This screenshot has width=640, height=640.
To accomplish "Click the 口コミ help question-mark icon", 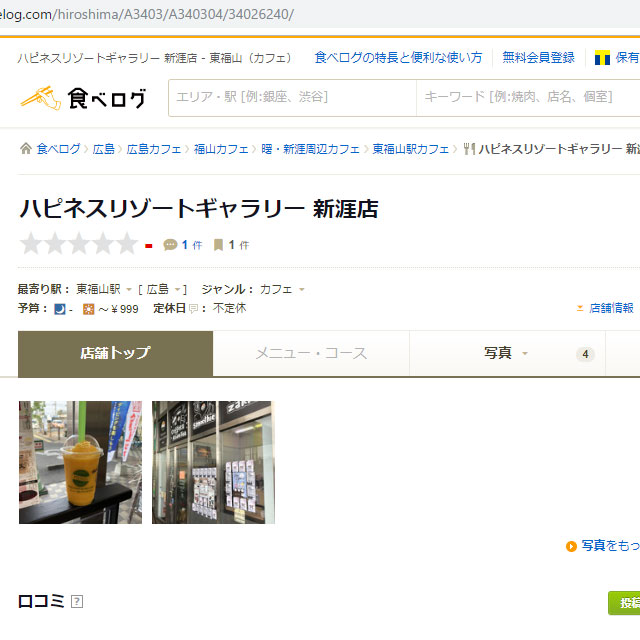I will pos(77,601).
